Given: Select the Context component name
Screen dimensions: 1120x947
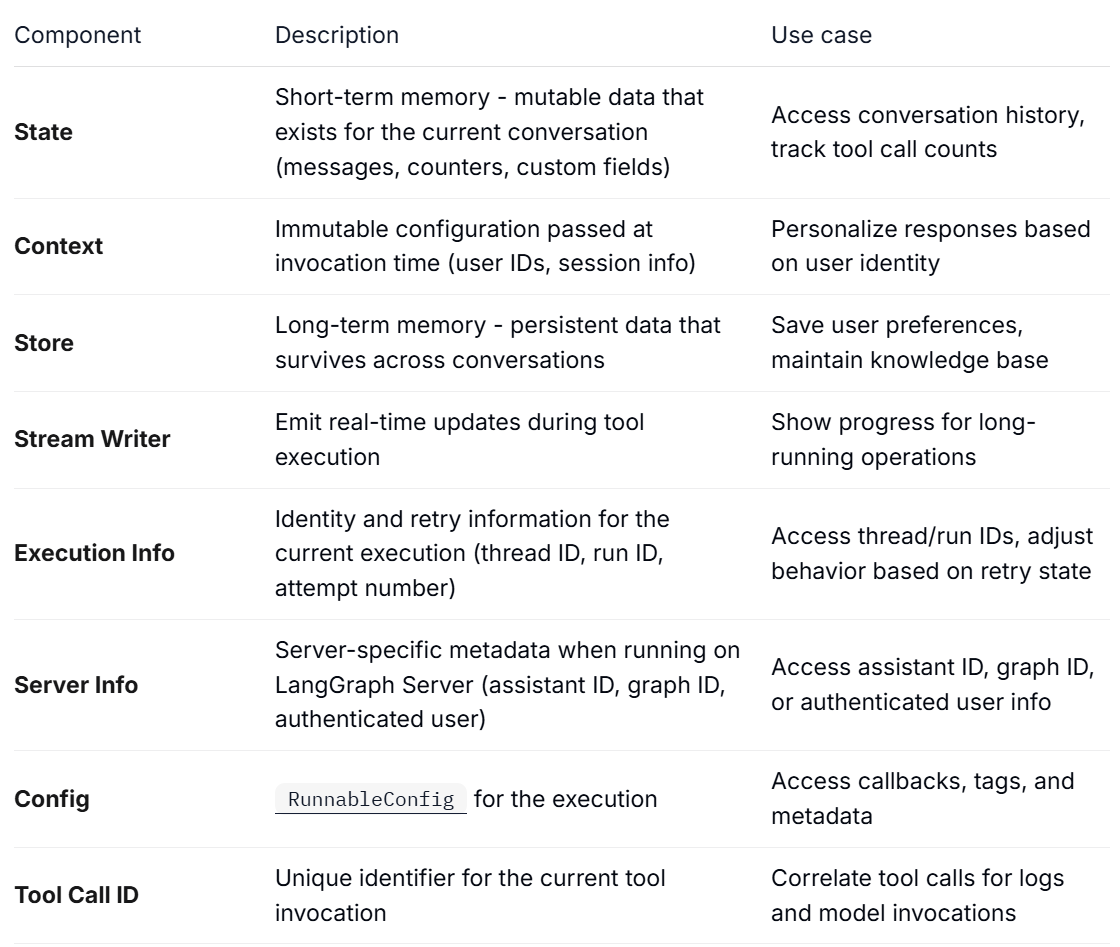Looking at the screenshot, I should tap(59, 246).
